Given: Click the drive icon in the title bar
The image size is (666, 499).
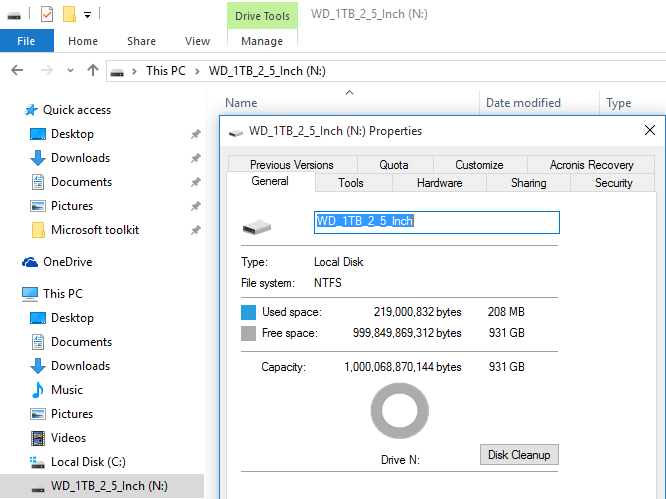Looking at the screenshot, I should tap(14, 16).
